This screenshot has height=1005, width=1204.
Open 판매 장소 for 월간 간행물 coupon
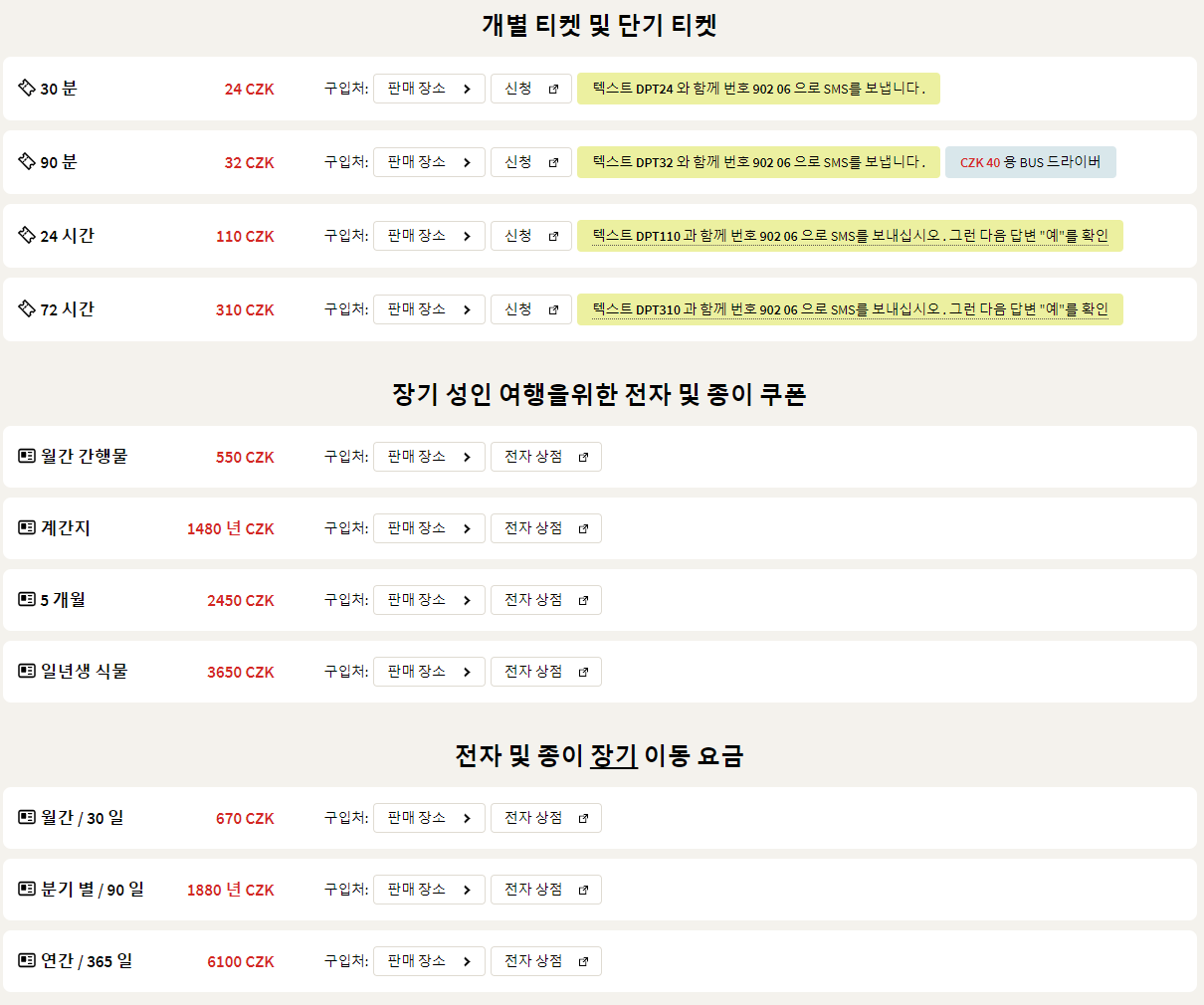(x=429, y=457)
